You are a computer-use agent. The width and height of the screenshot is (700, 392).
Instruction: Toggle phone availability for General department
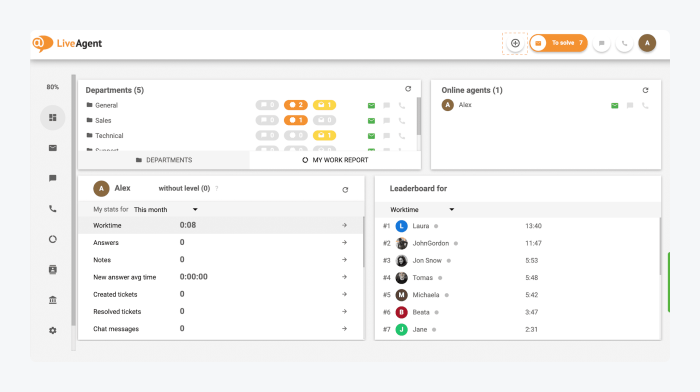click(402, 105)
